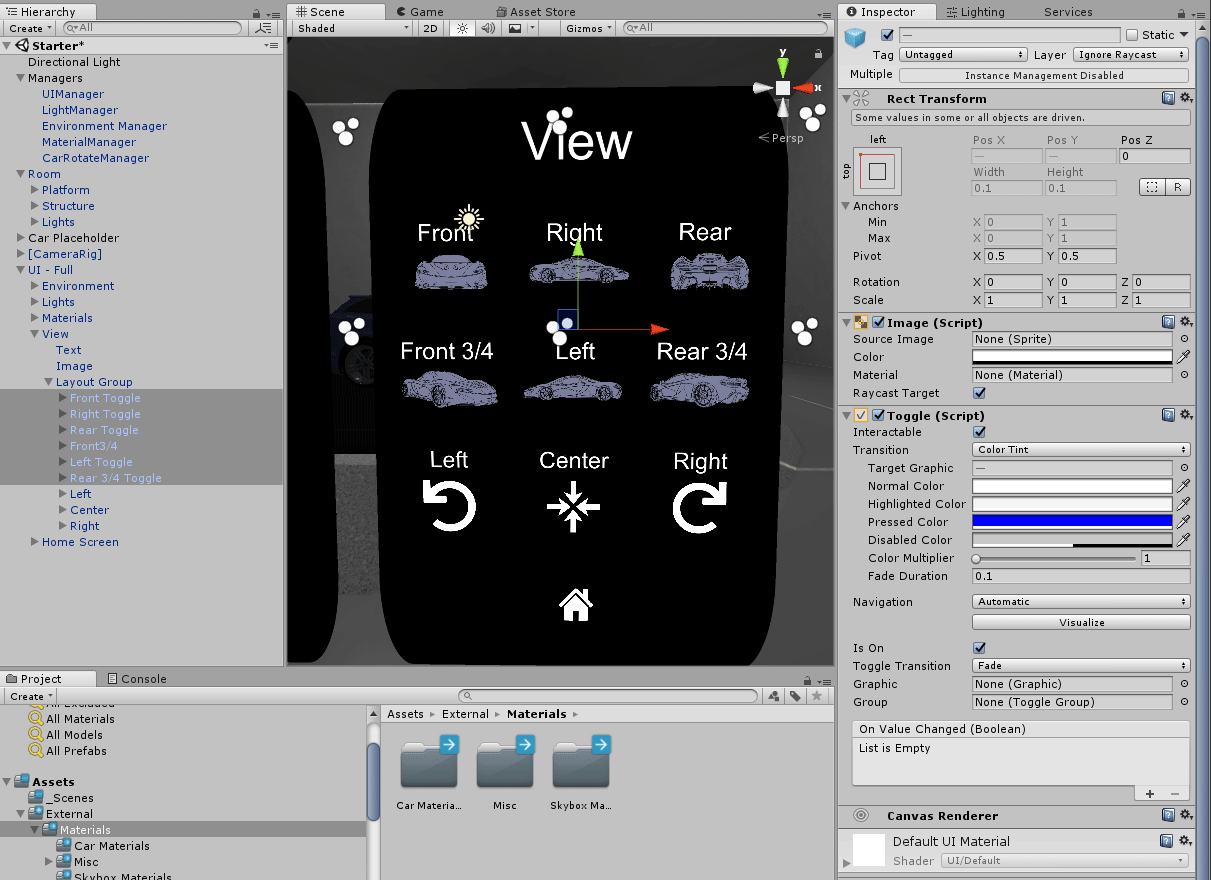
Task: Toggle scene audio speaker icon
Action: 488,29
